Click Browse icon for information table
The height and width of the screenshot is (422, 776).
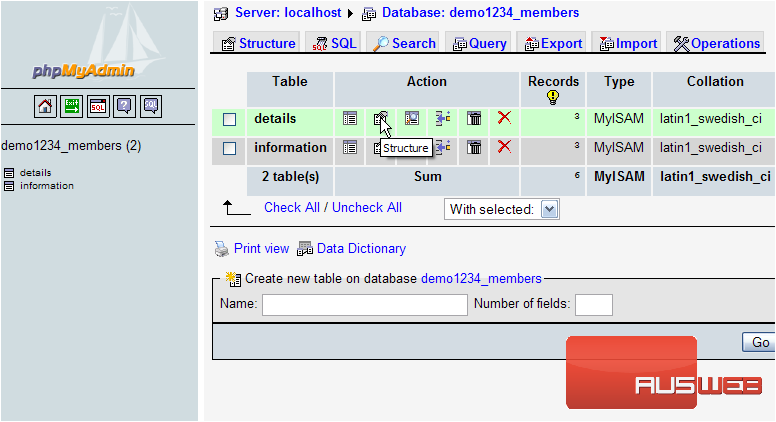(x=350, y=147)
